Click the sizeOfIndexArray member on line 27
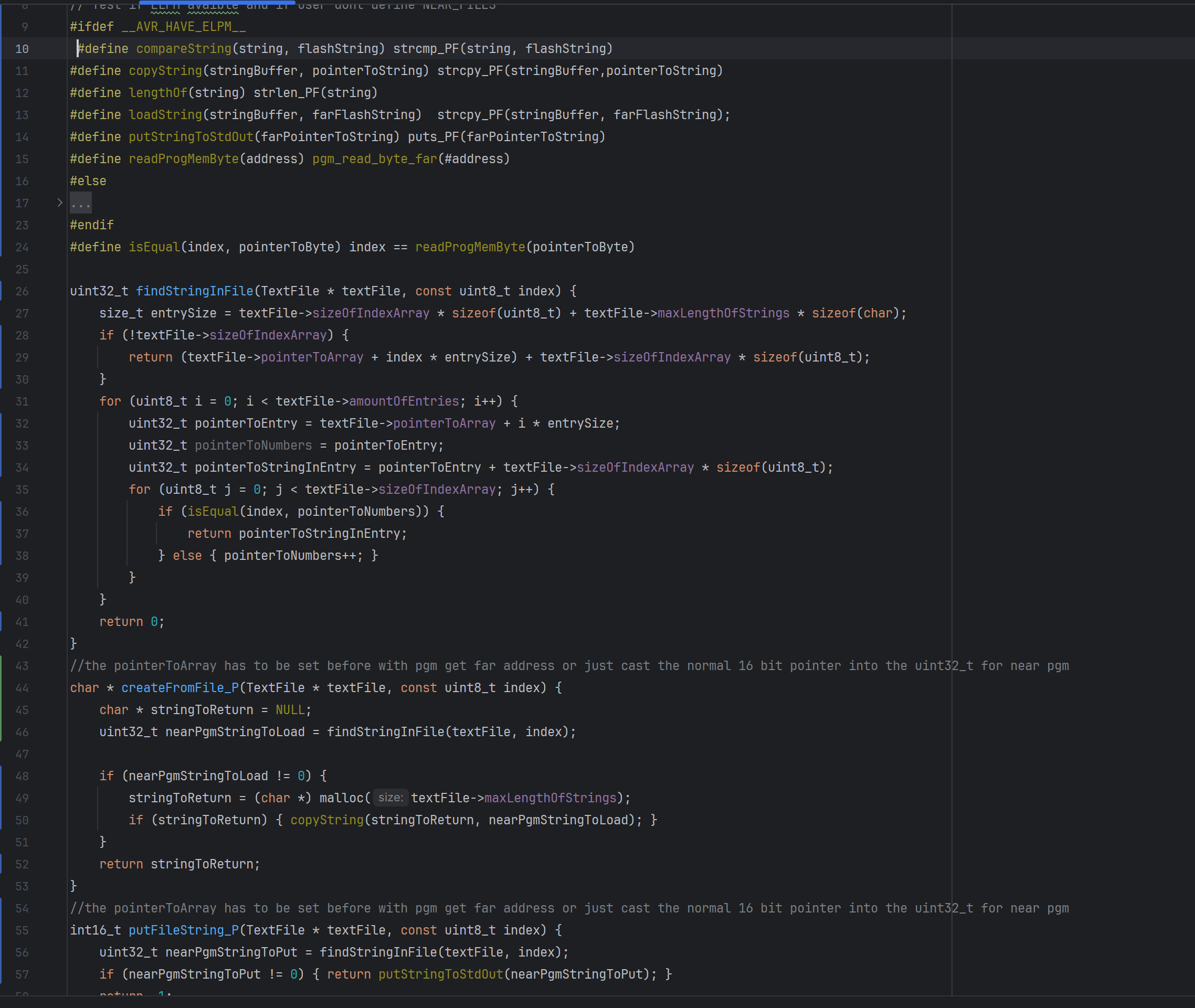Image resolution: width=1195 pixels, height=1008 pixels. 371,313
